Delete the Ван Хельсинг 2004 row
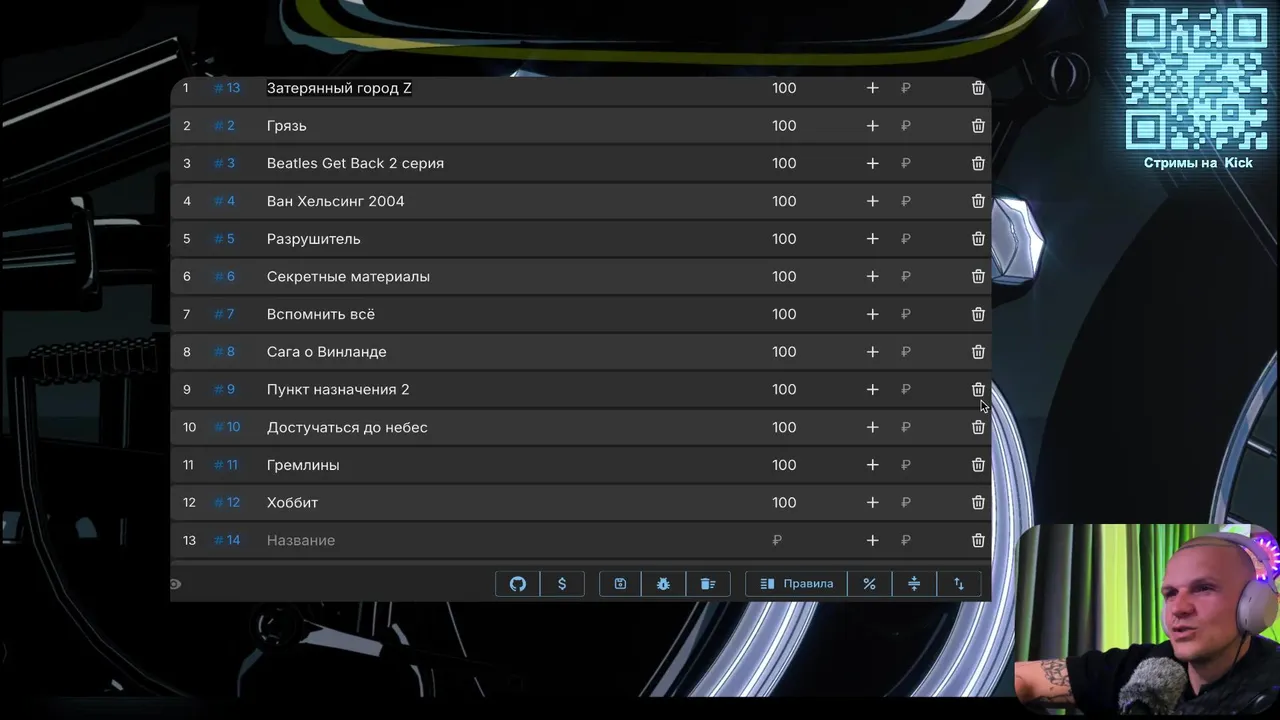The height and width of the screenshot is (720, 1280). [x=978, y=201]
